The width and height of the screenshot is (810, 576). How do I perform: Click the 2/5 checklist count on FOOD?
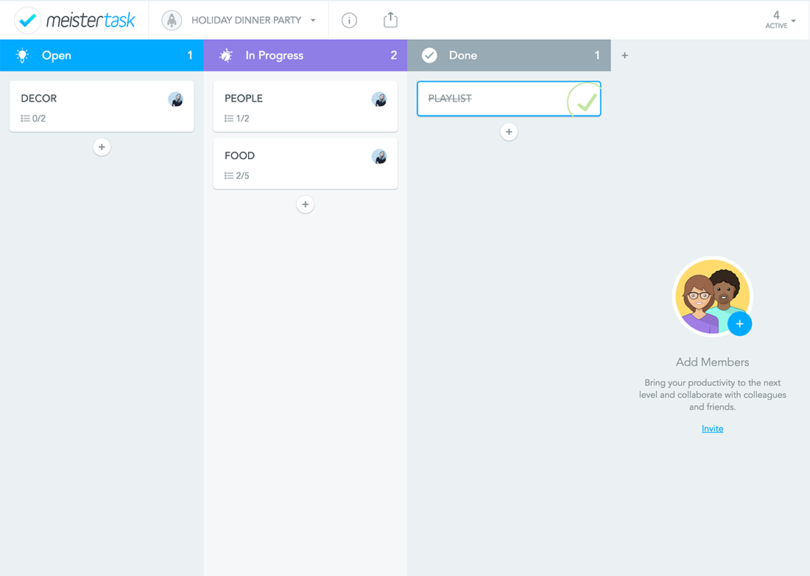coord(237,176)
